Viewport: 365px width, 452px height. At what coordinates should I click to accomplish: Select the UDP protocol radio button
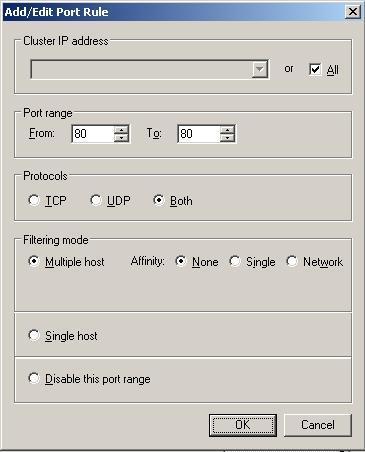pos(96,200)
